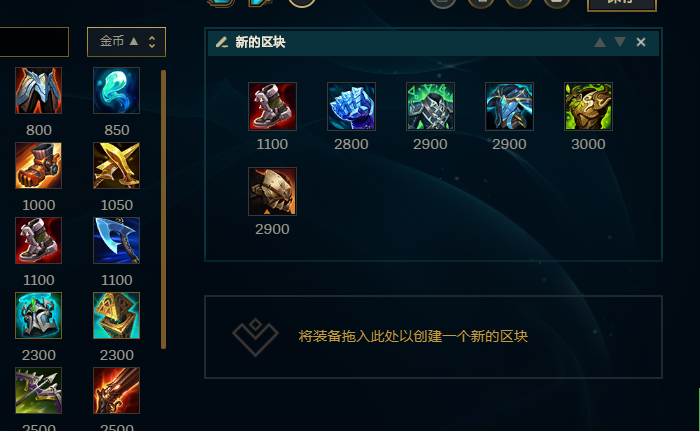Pick the blue axe item priced 1100
The height and width of the screenshot is (431, 700).
click(x=117, y=240)
